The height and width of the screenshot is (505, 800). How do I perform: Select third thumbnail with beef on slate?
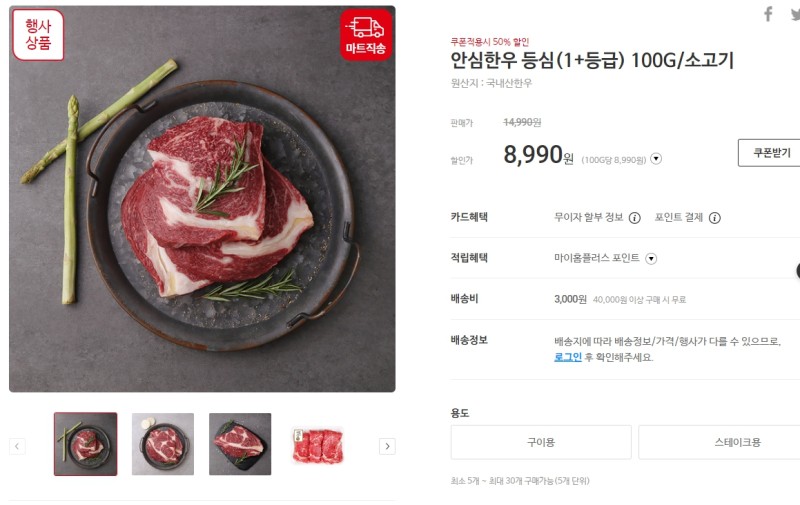point(240,444)
